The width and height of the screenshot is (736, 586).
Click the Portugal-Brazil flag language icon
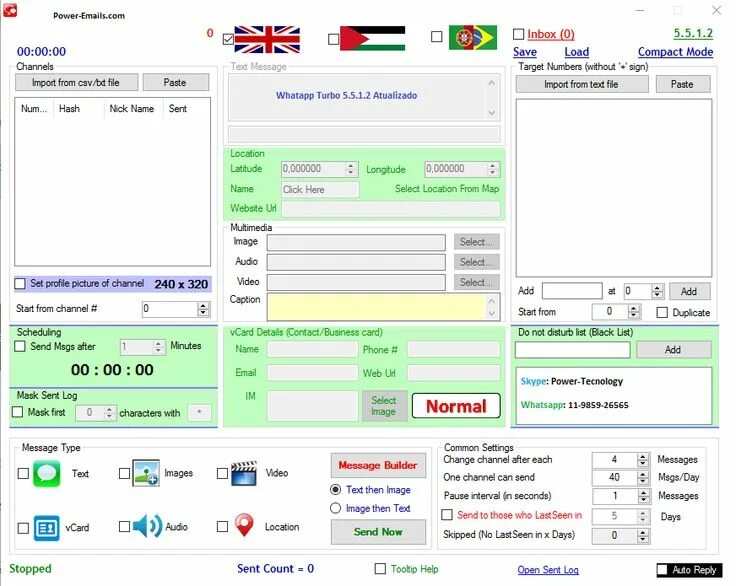click(473, 37)
